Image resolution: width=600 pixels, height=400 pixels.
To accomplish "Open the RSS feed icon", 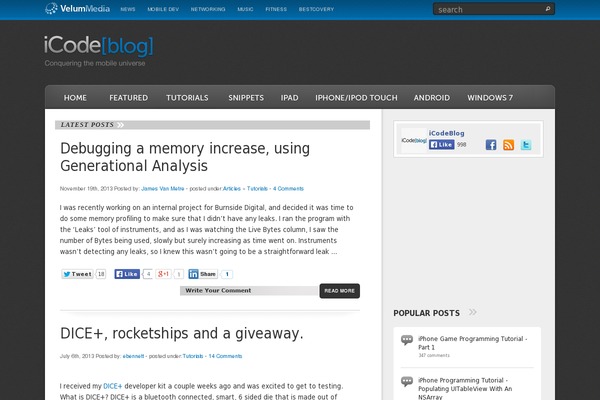I will coord(509,145).
